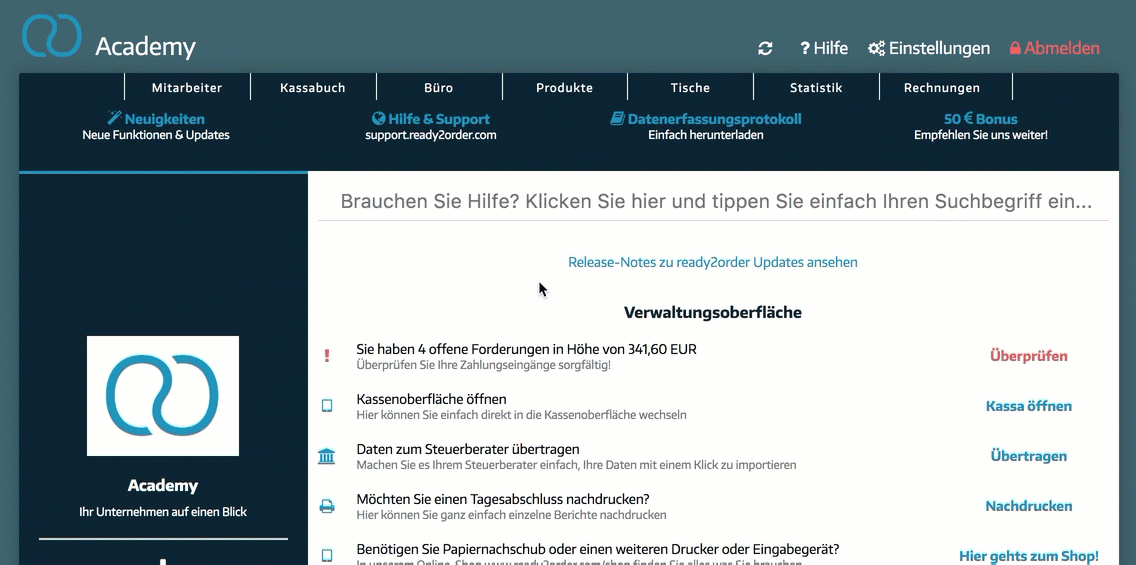1136x565 pixels.
Task: Click the gears icon beside Einstellungen
Action: tap(877, 49)
